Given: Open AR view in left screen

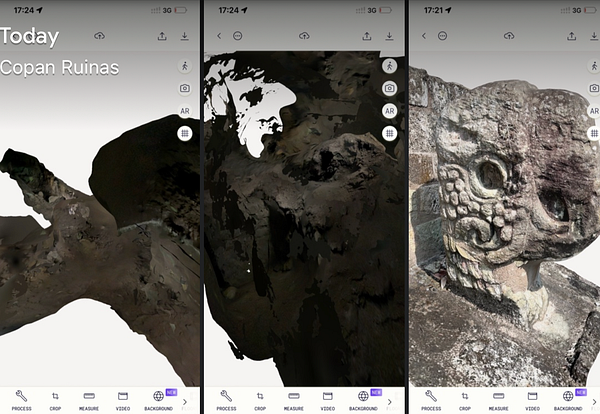Looking at the screenshot, I should (x=185, y=111).
